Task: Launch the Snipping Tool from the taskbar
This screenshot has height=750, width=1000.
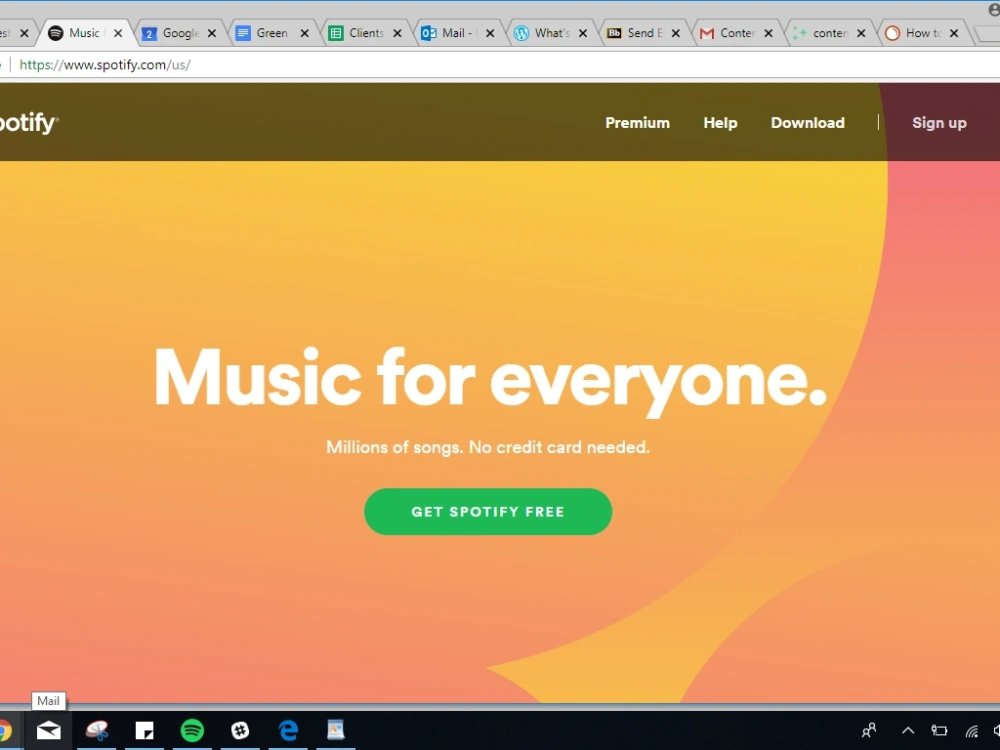Action: click(x=97, y=730)
